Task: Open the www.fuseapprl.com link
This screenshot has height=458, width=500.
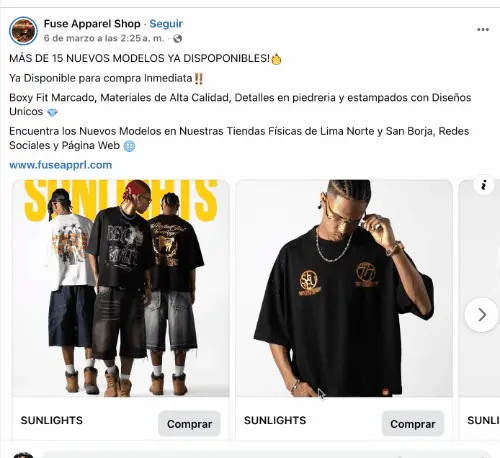Action: pyautogui.click(x=60, y=165)
